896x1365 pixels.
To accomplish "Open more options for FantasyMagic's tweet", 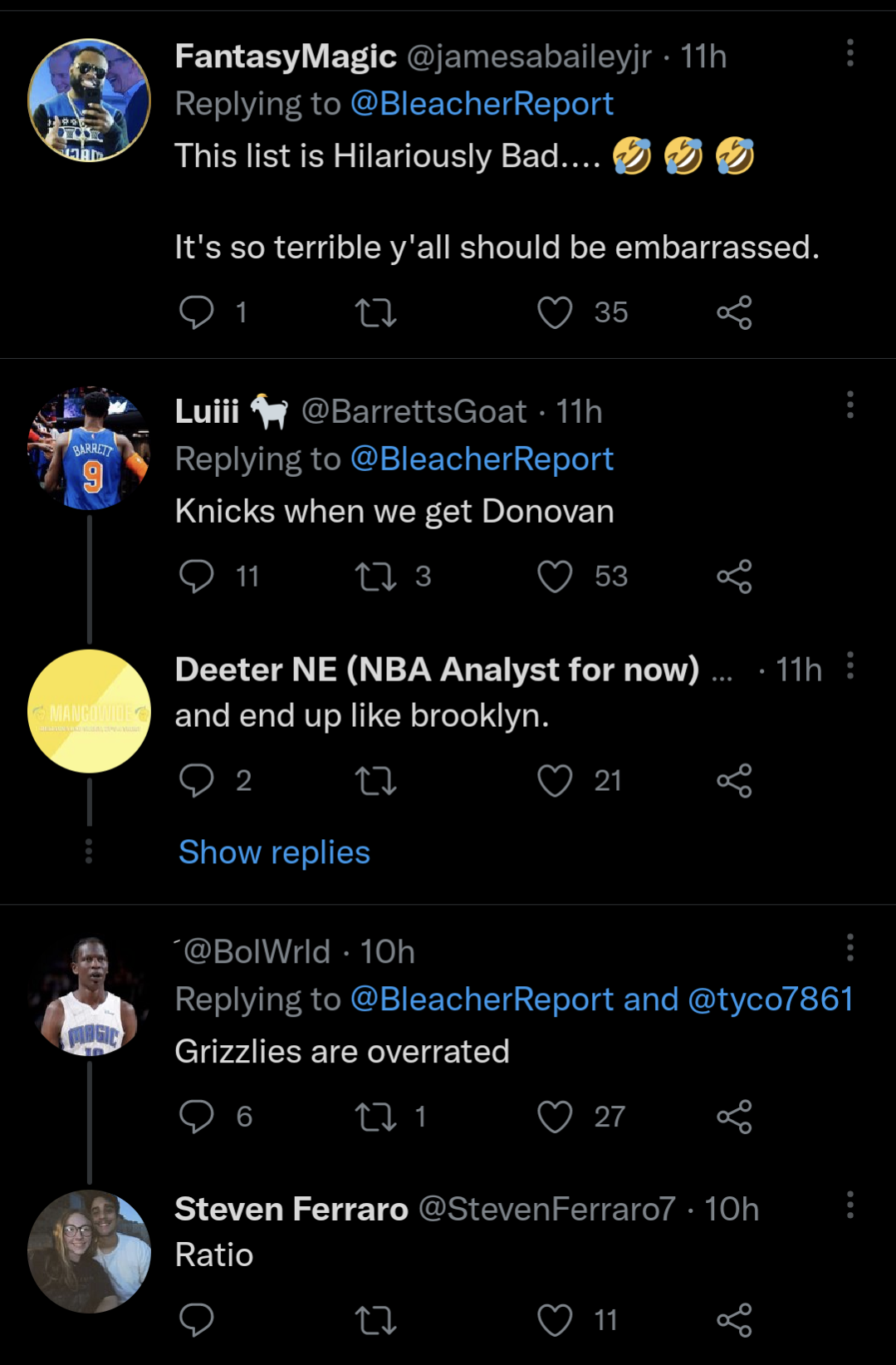I will (849, 53).
